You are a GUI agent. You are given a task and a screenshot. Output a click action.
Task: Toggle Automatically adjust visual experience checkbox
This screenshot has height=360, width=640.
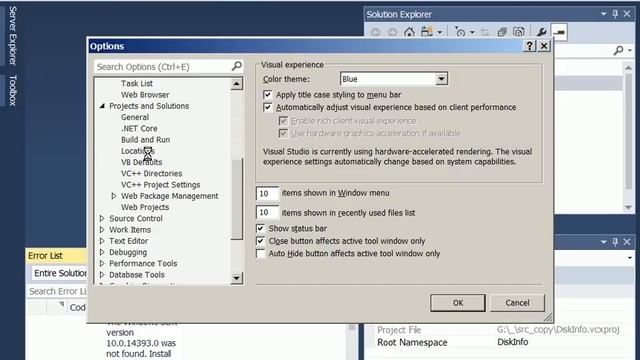267,107
